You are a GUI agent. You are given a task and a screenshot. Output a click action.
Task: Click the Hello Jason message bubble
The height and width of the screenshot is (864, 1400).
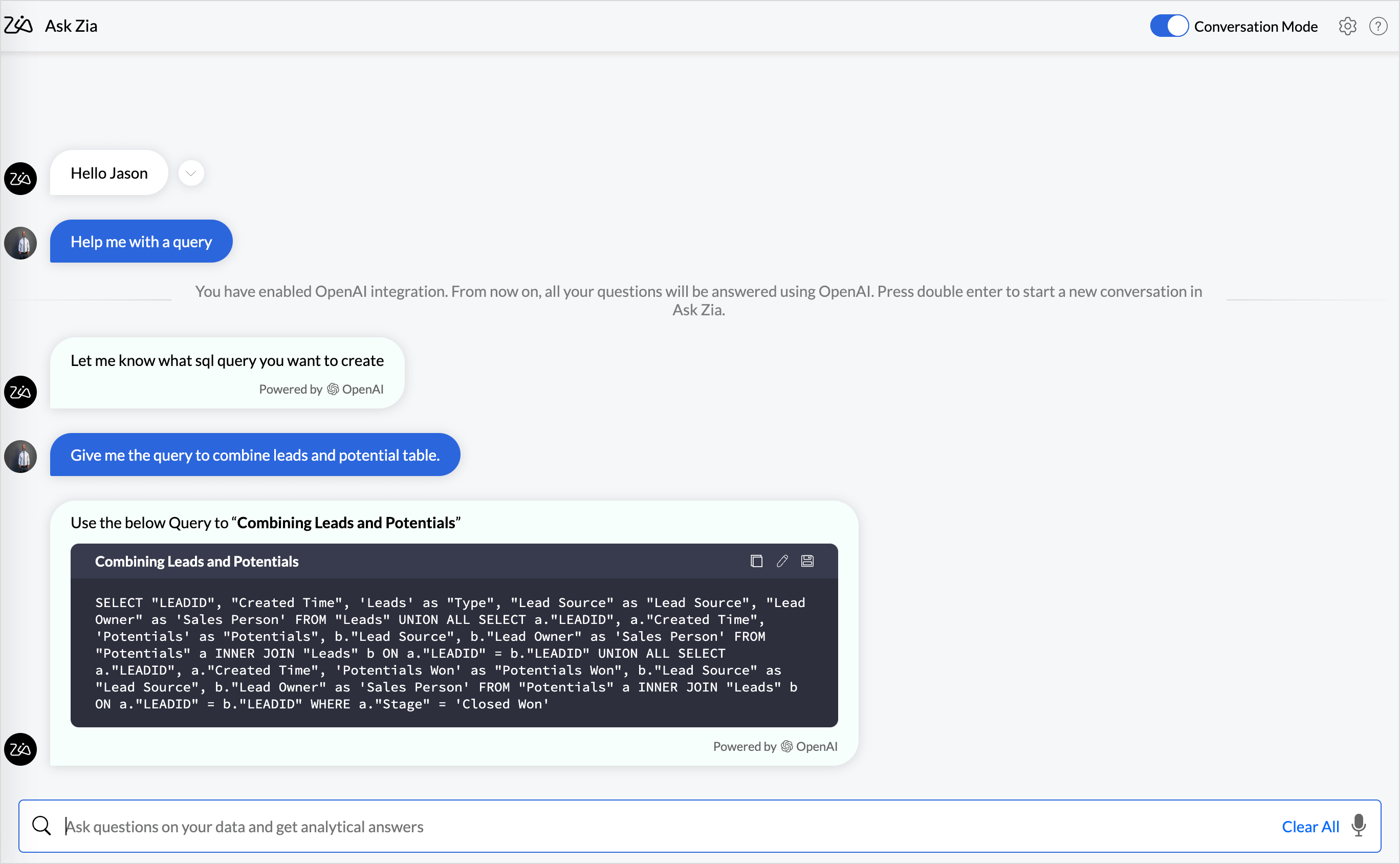[109, 173]
